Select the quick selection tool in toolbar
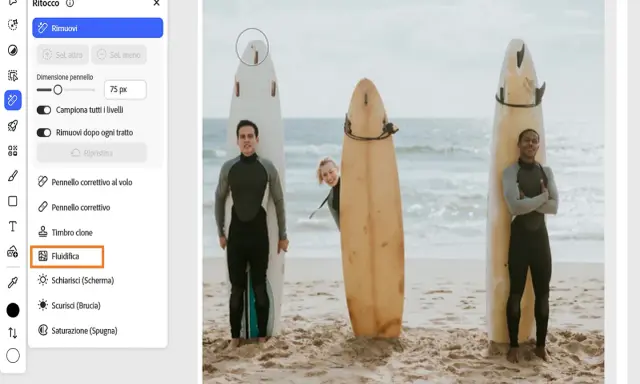Viewport: 640px width, 384px height. 13,24
